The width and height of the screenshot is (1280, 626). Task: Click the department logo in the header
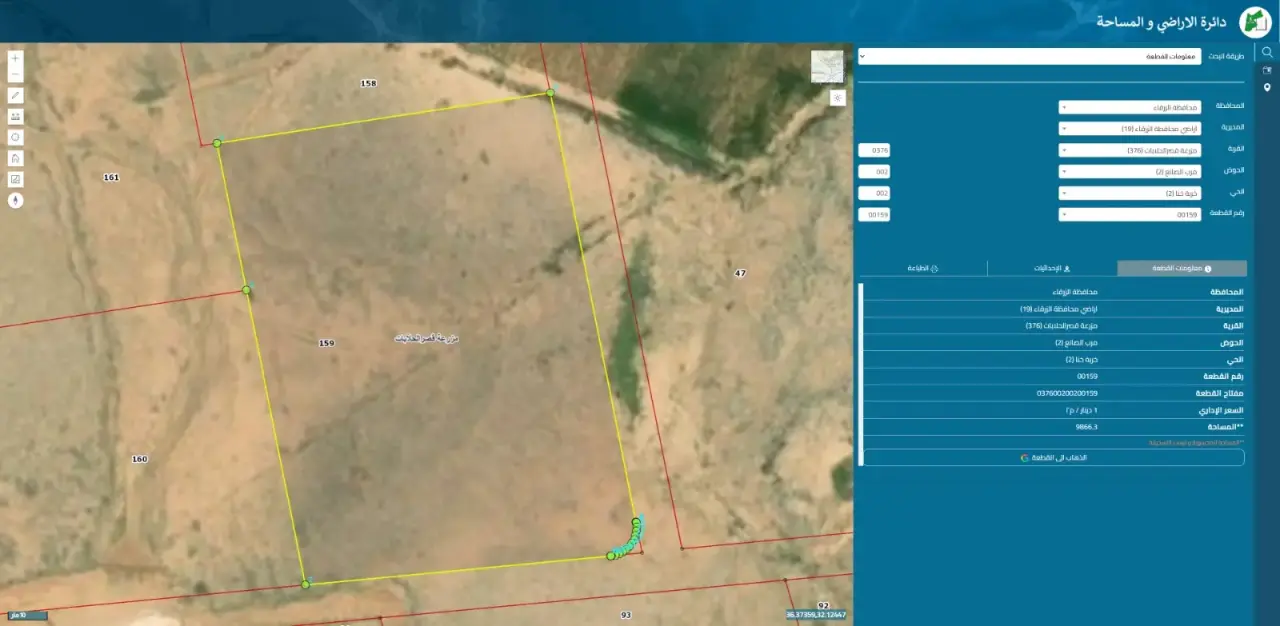1254,21
